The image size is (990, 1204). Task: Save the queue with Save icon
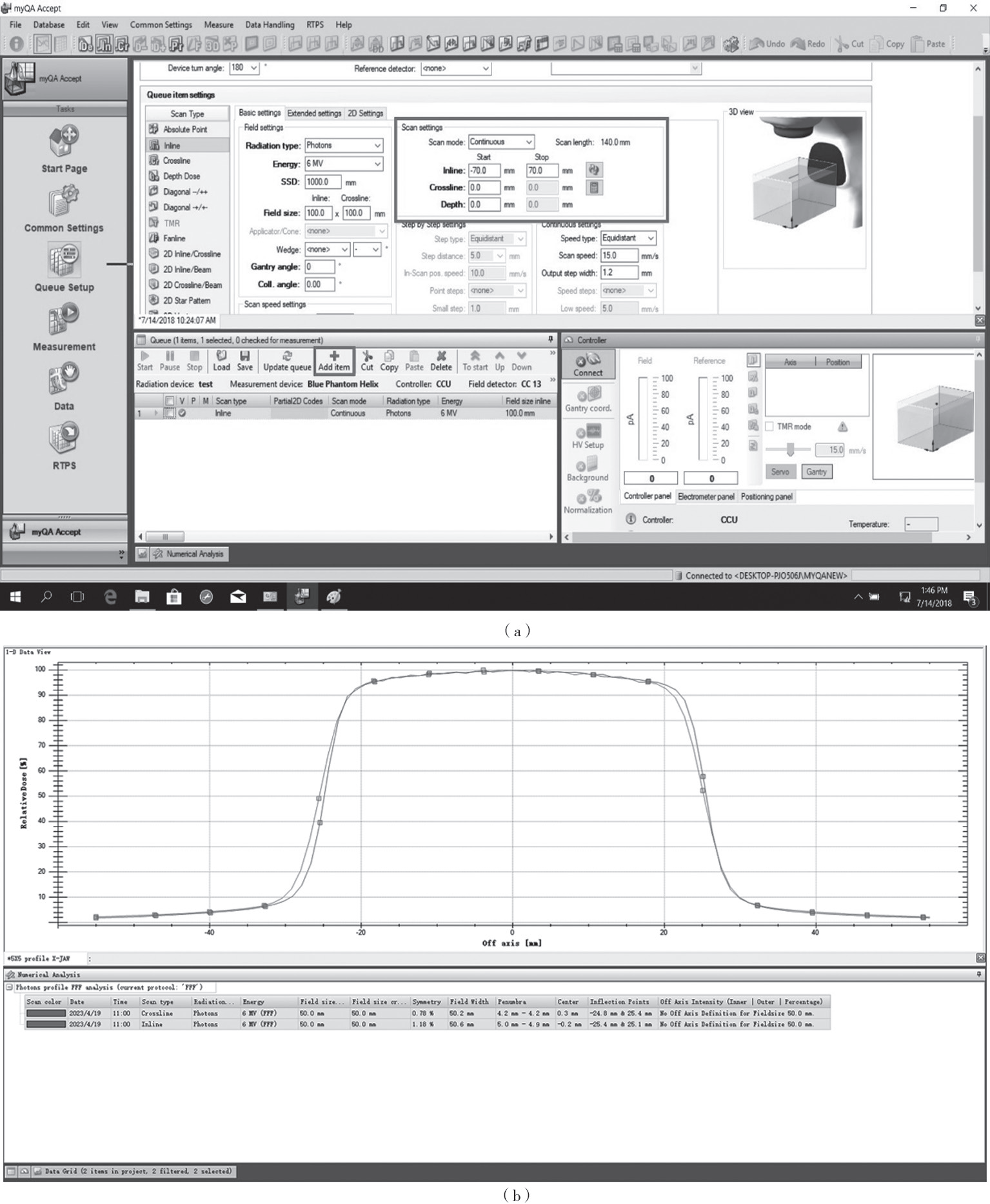[245, 361]
